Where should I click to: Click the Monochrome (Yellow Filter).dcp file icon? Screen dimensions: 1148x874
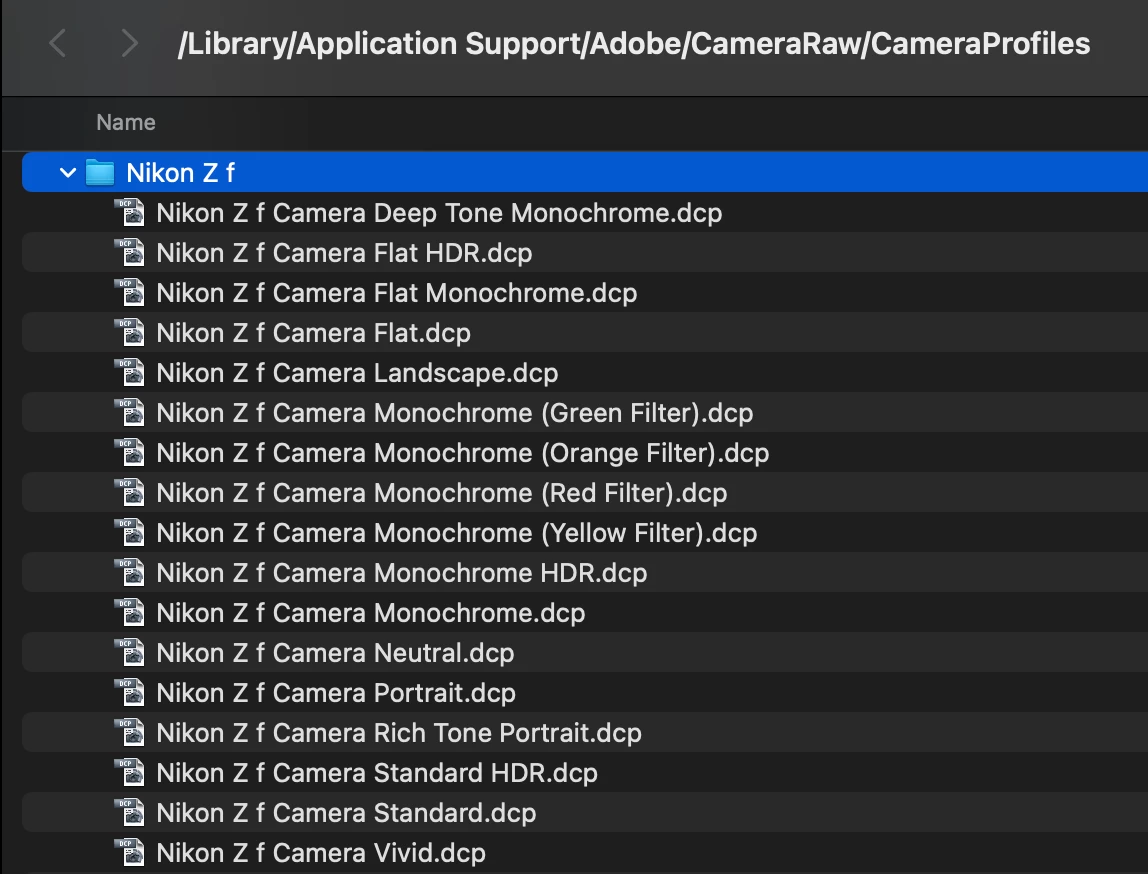[130, 533]
